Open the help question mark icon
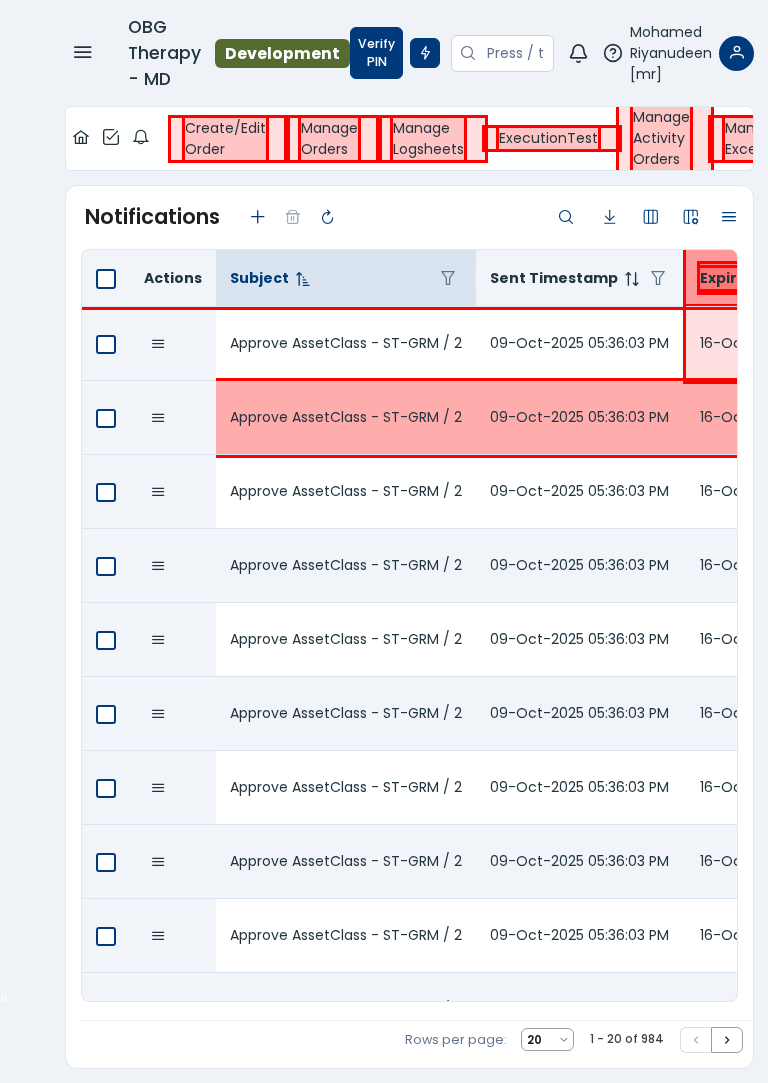 (612, 53)
